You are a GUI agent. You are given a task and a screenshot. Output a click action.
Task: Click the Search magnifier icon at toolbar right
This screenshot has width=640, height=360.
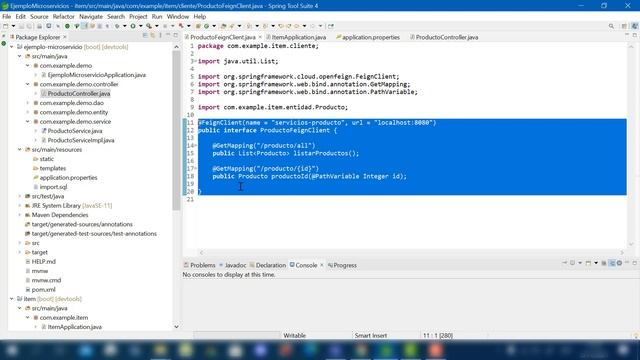[x=611, y=26]
